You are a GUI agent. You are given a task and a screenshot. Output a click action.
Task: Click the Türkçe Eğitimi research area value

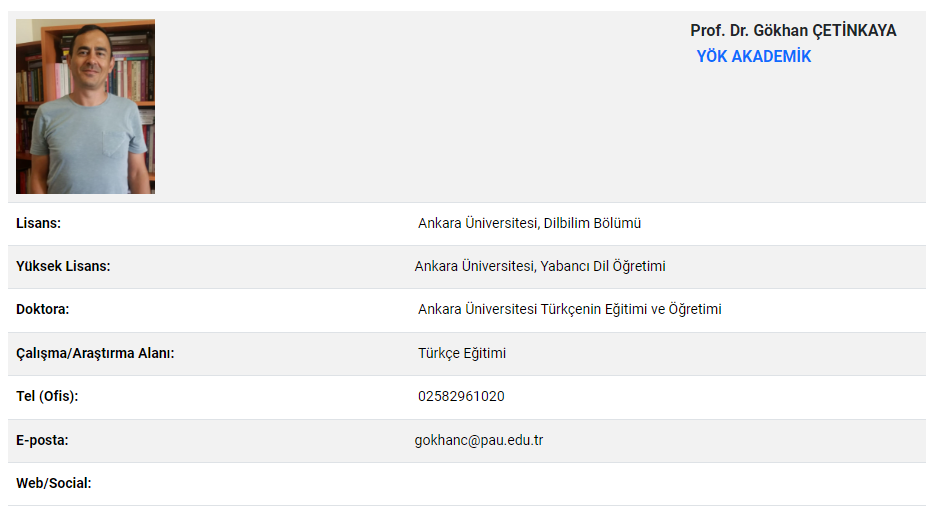pyautogui.click(x=462, y=353)
